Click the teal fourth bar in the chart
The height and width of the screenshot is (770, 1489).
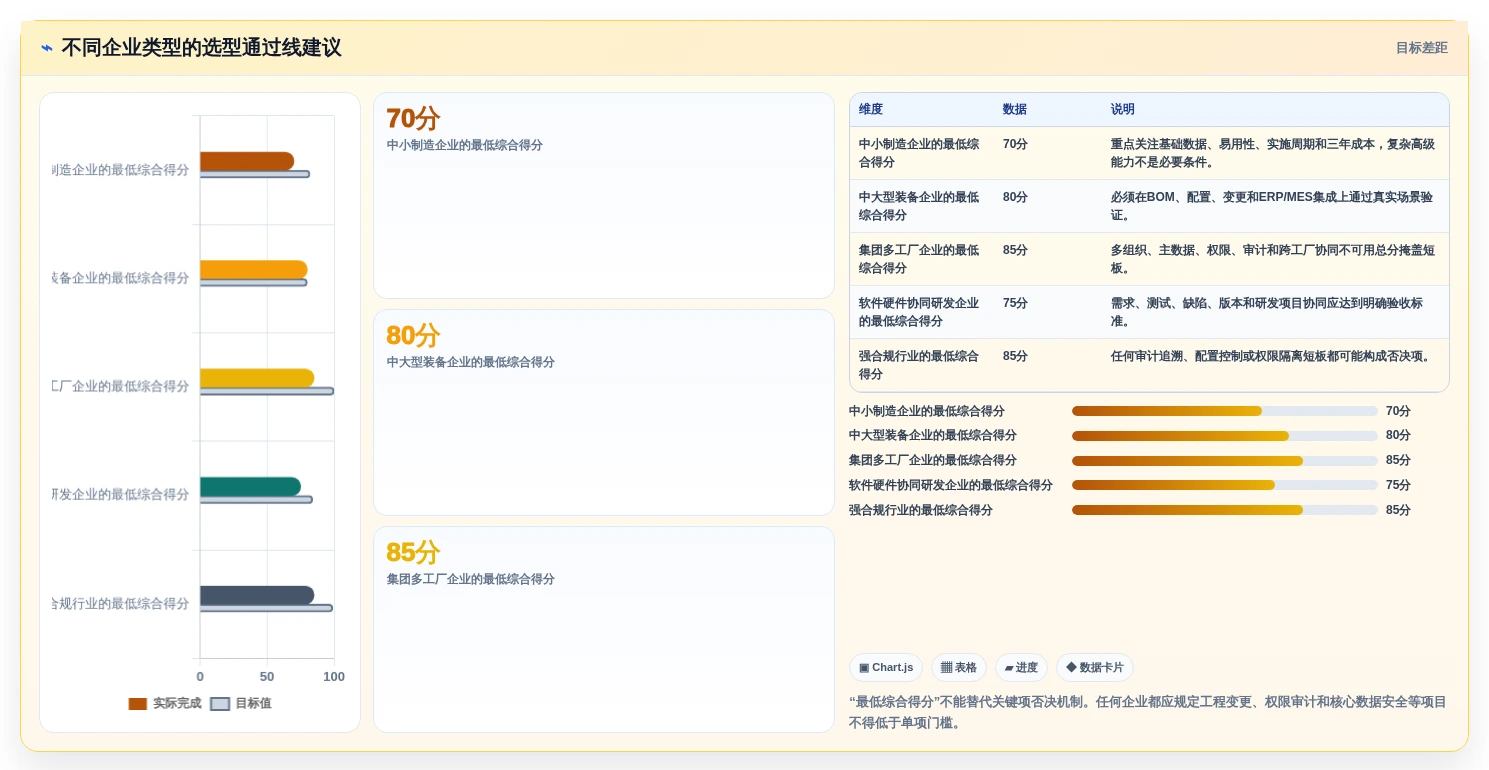250,487
